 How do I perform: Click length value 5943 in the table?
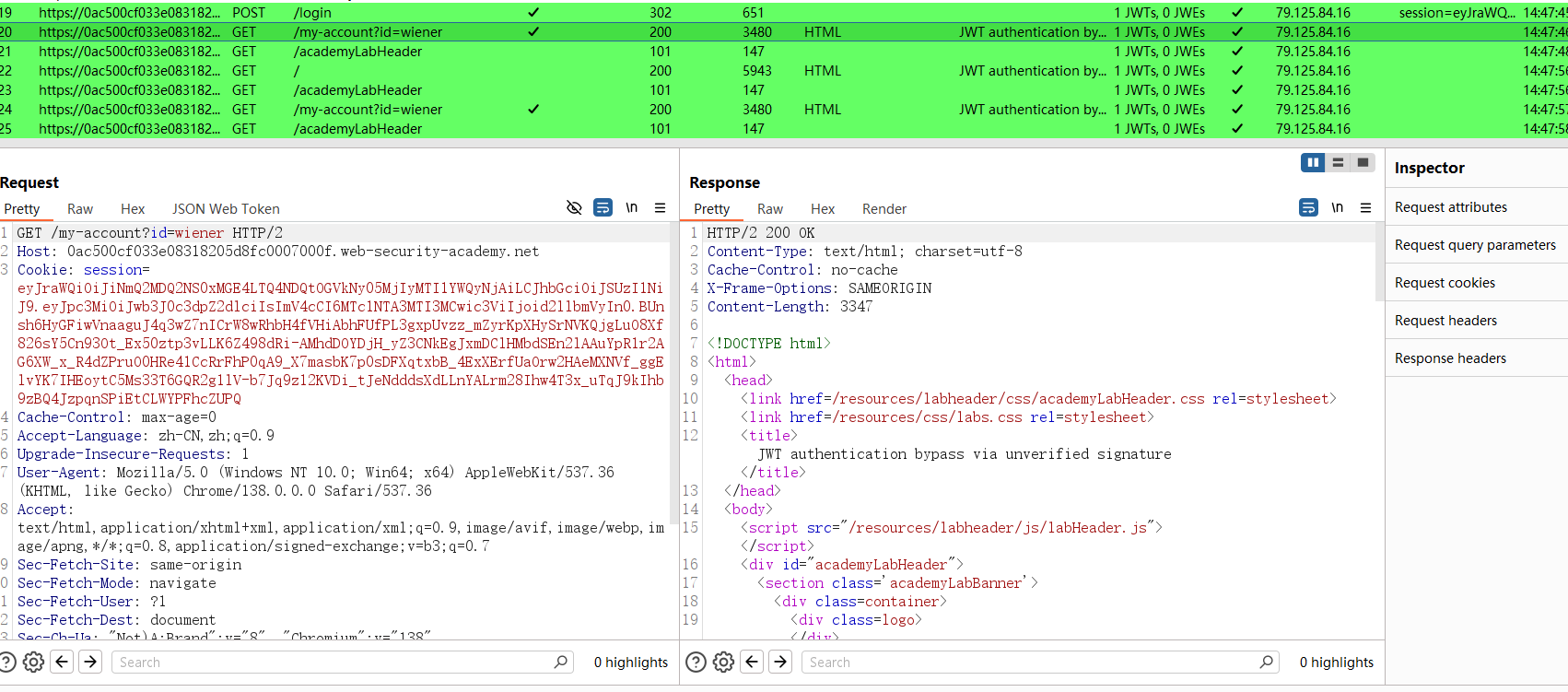pyautogui.click(x=757, y=71)
